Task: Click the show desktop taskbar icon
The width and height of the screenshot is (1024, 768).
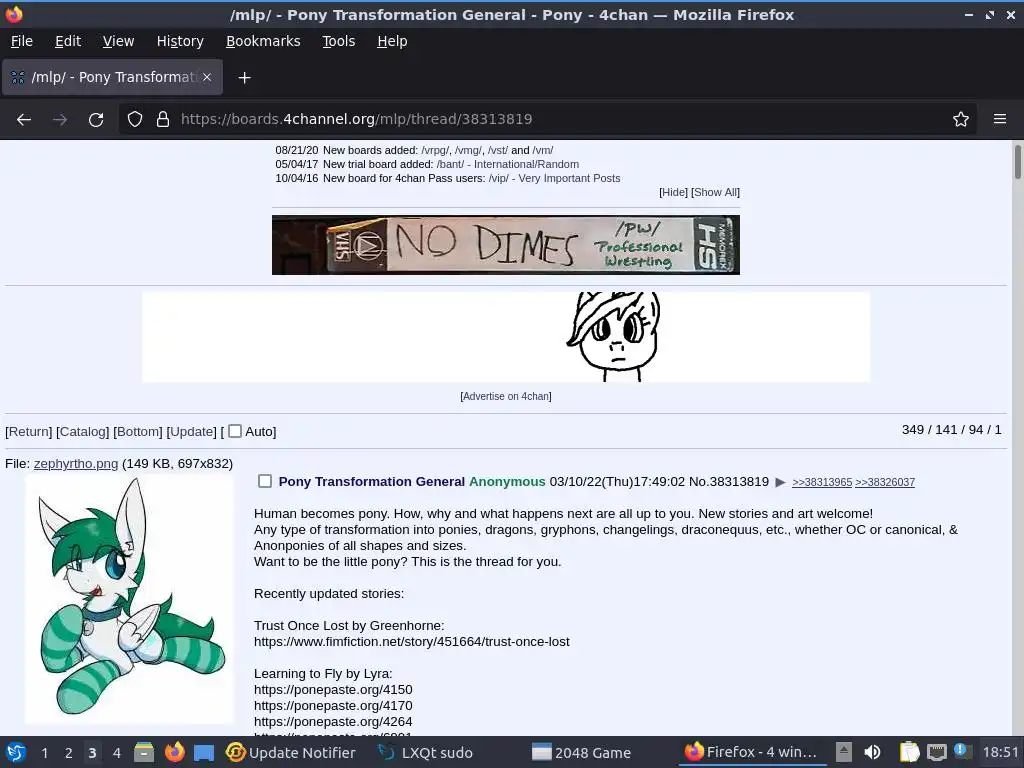Action: [204, 752]
